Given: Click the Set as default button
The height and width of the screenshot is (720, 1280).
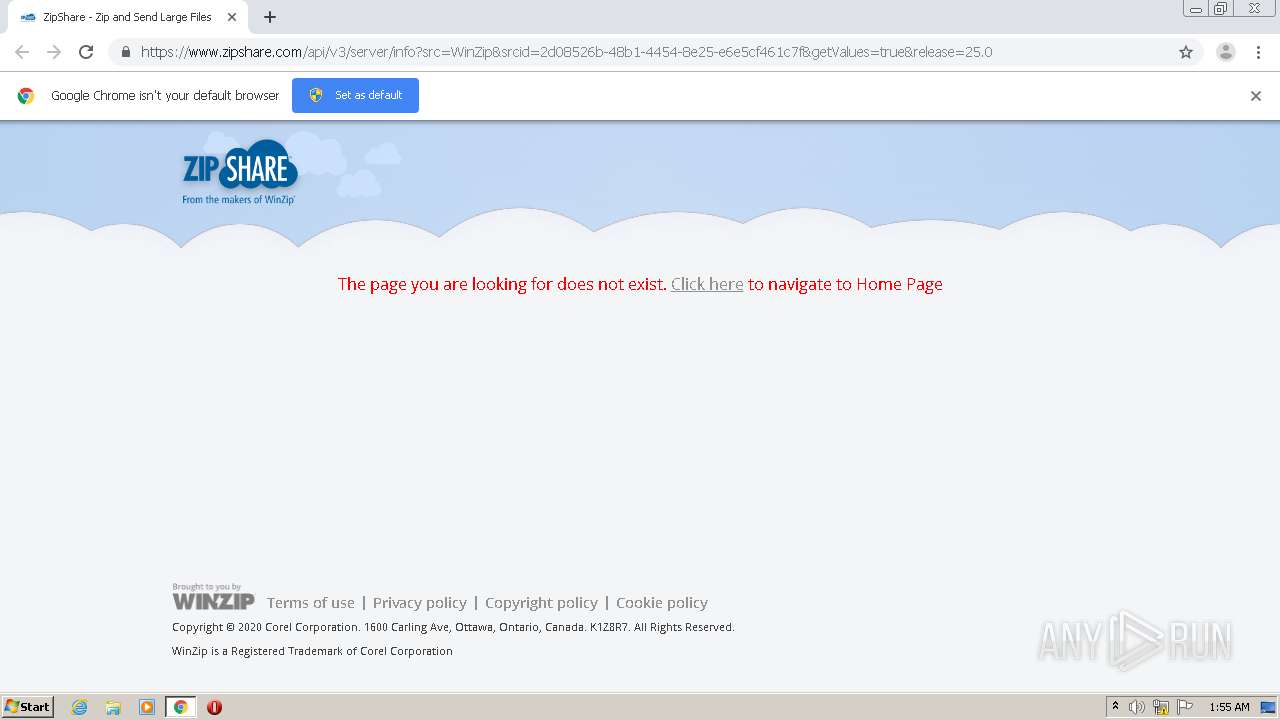Looking at the screenshot, I should (355, 95).
